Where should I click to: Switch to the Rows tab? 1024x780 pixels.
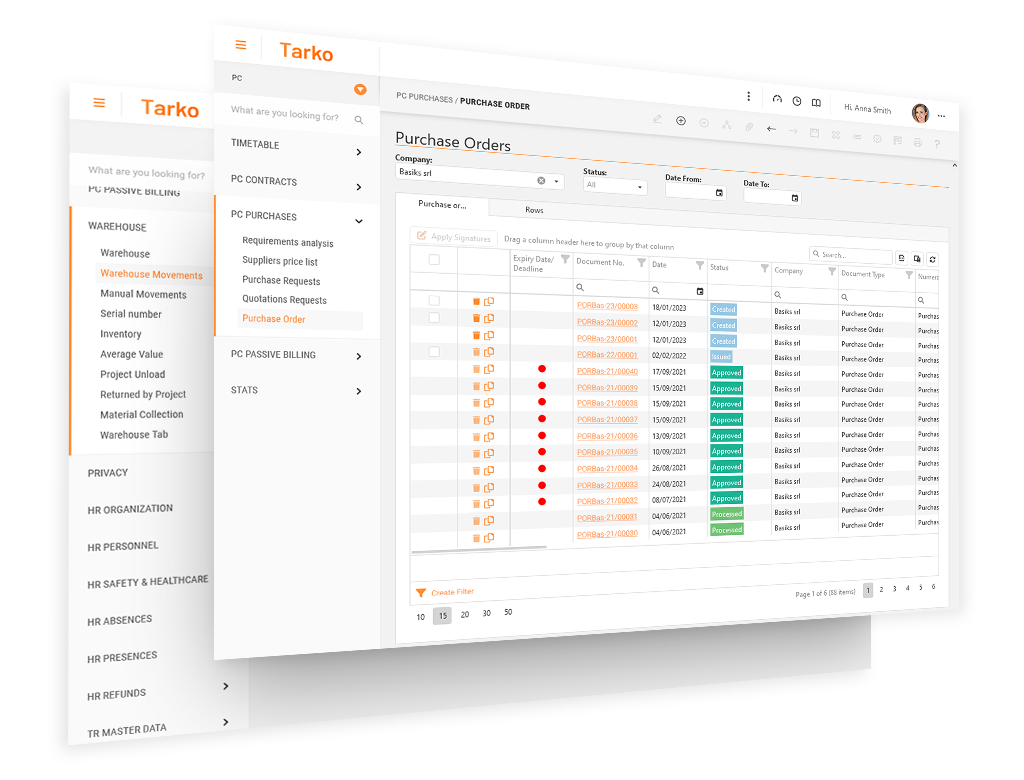coord(534,210)
